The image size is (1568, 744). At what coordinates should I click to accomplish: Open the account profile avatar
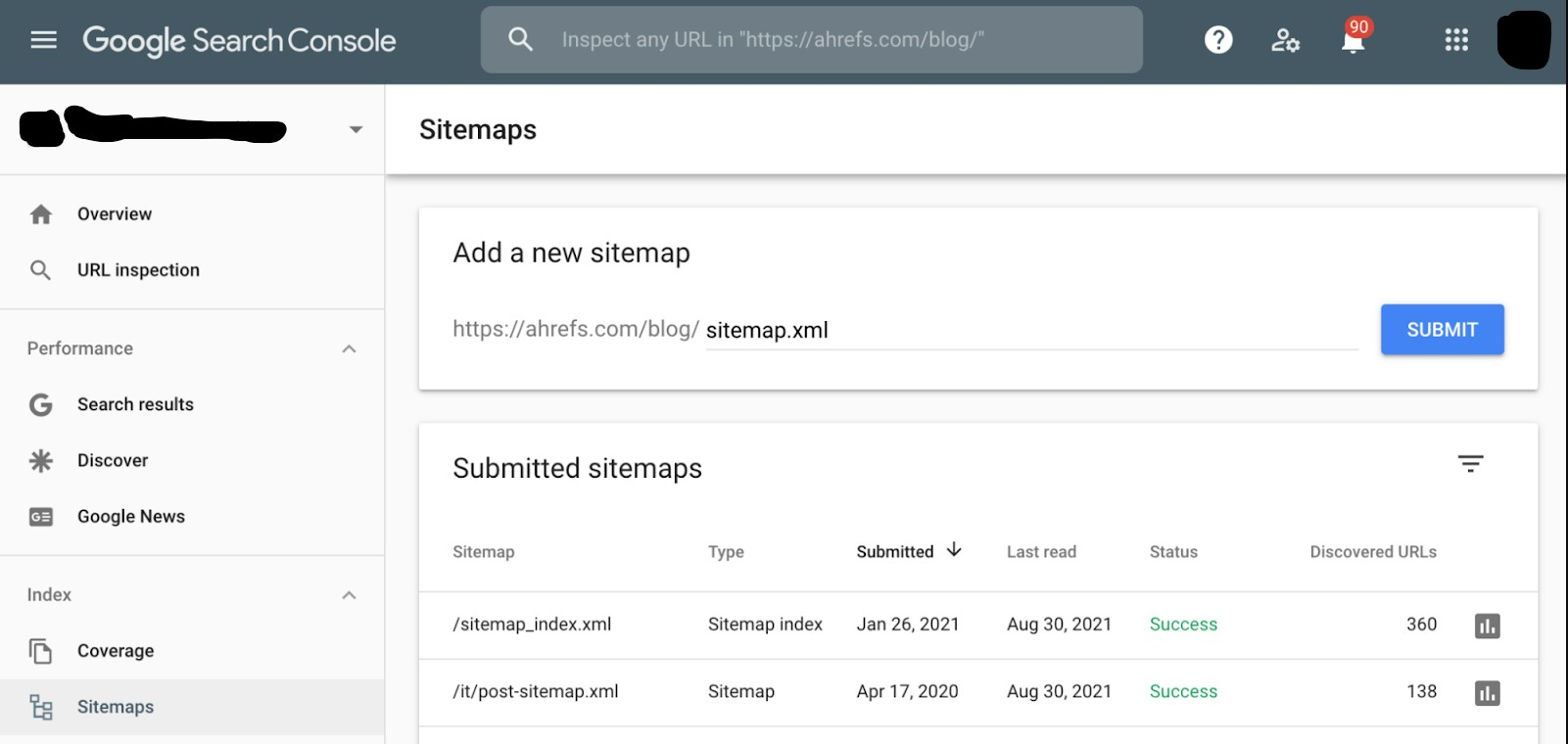1524,40
